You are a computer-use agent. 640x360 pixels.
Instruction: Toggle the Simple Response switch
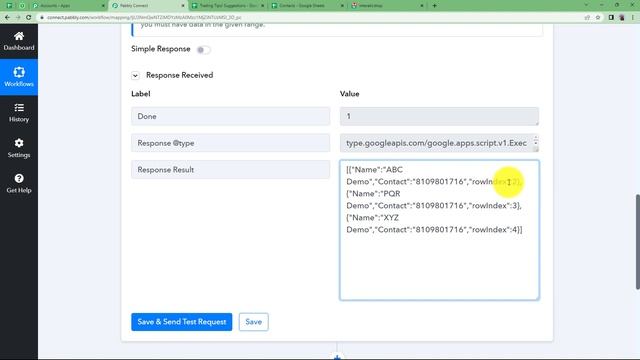(203, 50)
